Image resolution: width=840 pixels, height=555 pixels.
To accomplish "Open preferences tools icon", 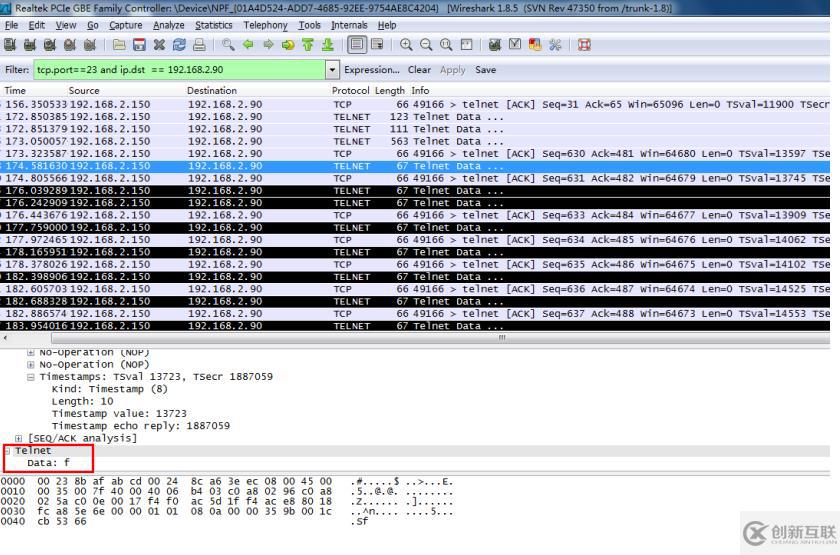I will tap(555, 45).
